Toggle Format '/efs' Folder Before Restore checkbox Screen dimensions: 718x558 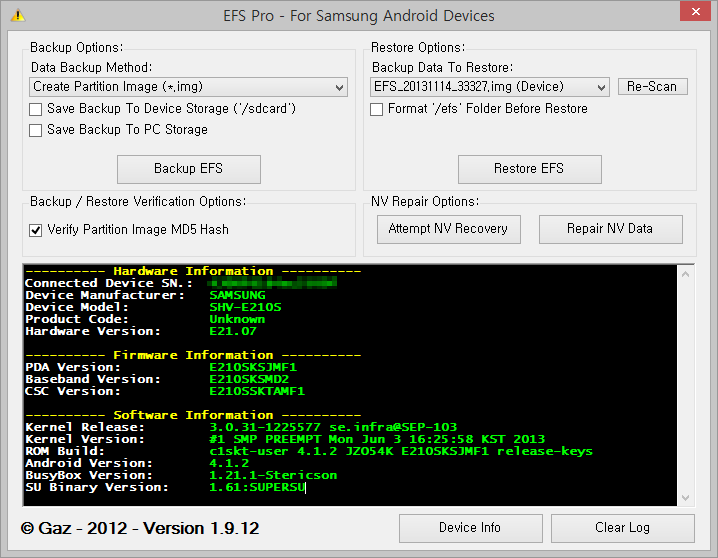(376, 109)
